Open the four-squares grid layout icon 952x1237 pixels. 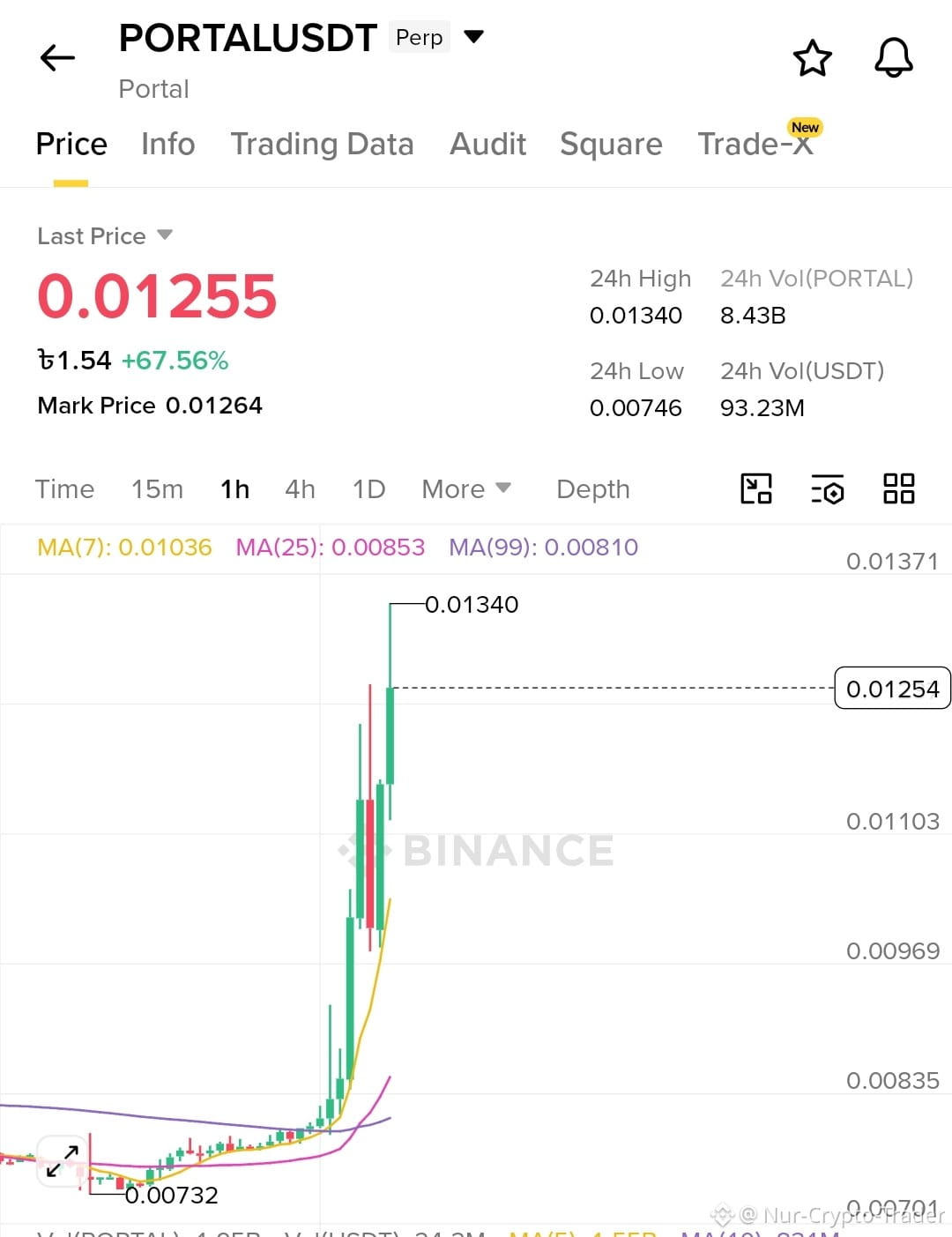[899, 488]
